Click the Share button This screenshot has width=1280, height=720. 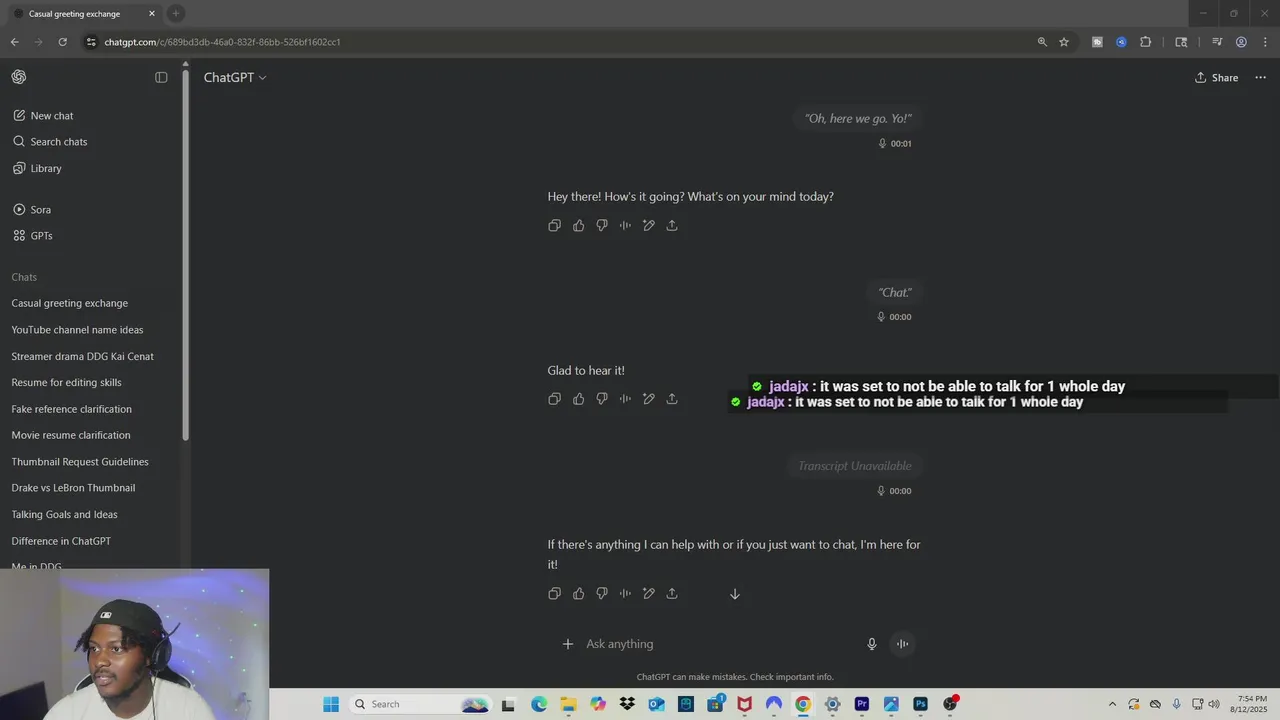coord(1216,78)
